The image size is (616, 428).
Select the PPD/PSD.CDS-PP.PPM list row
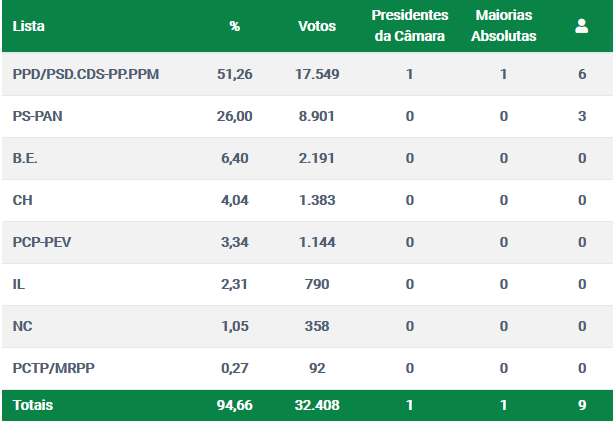tap(308, 74)
